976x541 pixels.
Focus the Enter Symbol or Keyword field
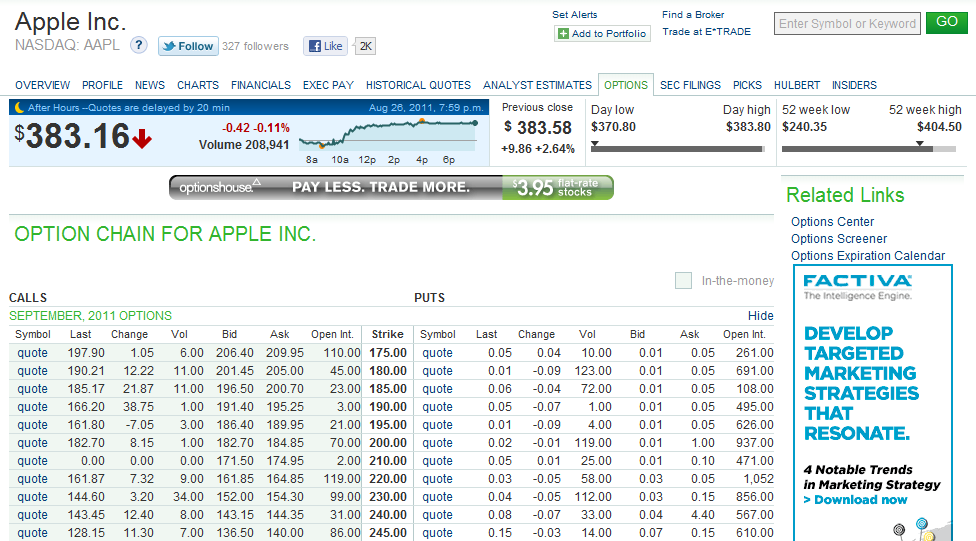pos(847,24)
